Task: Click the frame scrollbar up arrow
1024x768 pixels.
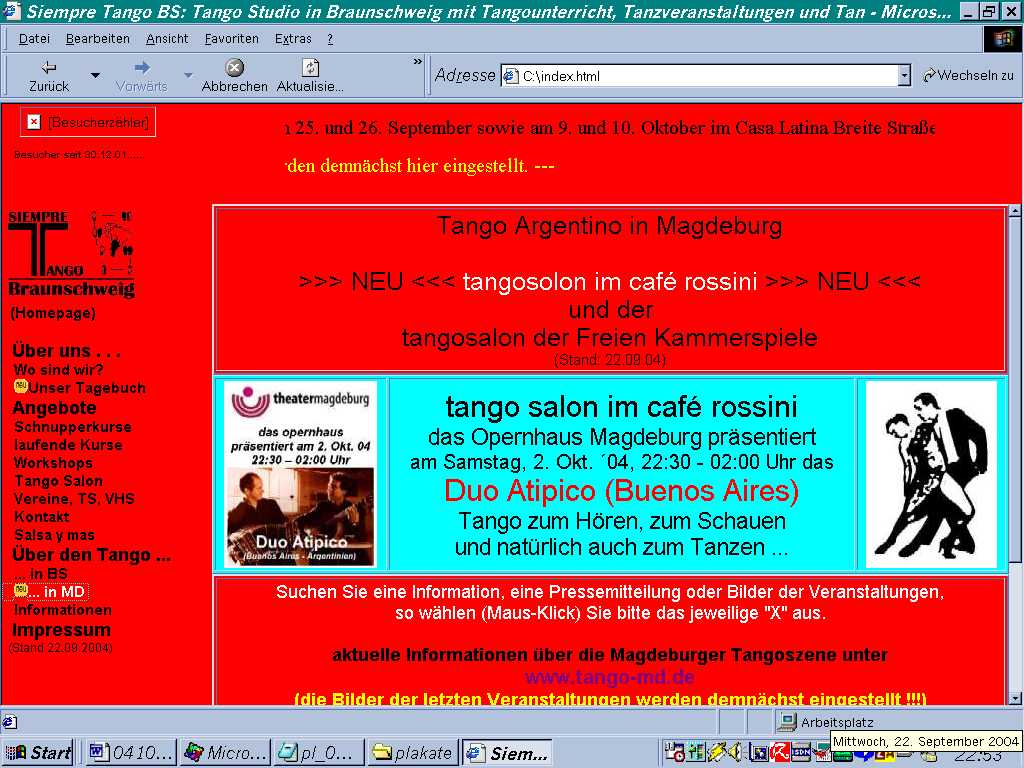Action: pos(1014,211)
